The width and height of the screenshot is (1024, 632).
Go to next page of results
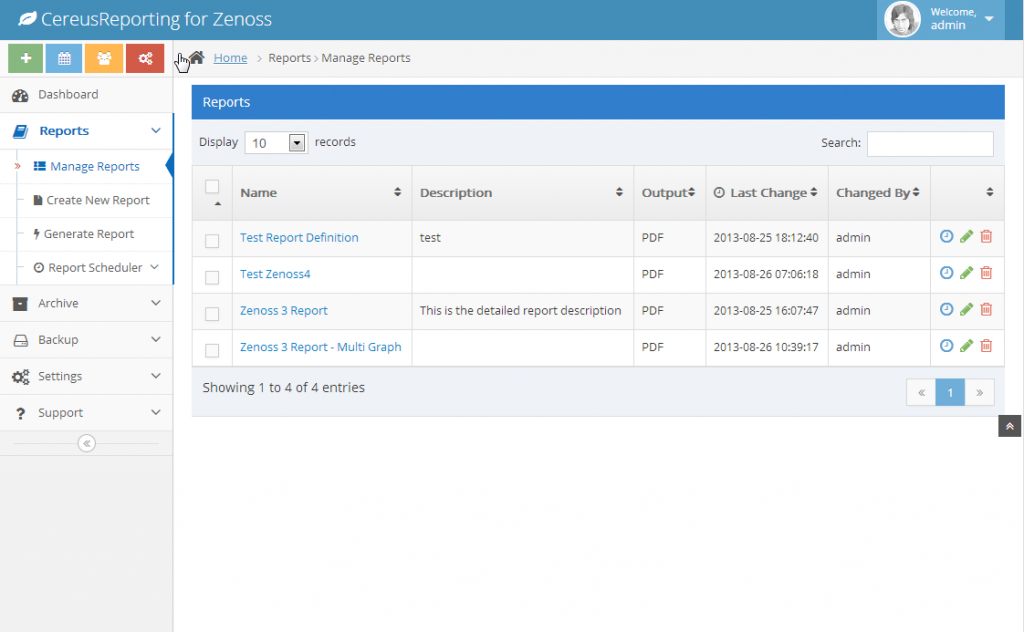tap(980, 392)
